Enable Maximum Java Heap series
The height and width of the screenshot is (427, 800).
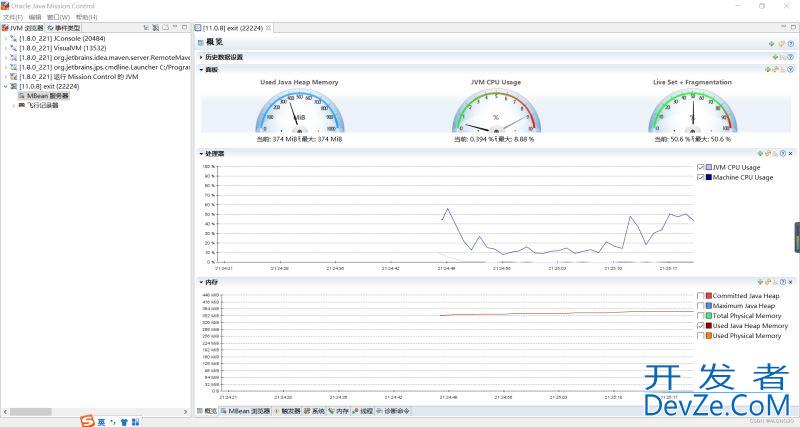701,306
